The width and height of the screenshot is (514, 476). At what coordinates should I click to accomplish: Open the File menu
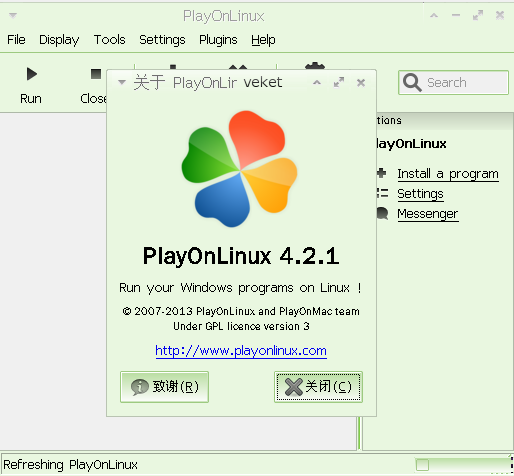coord(16,40)
